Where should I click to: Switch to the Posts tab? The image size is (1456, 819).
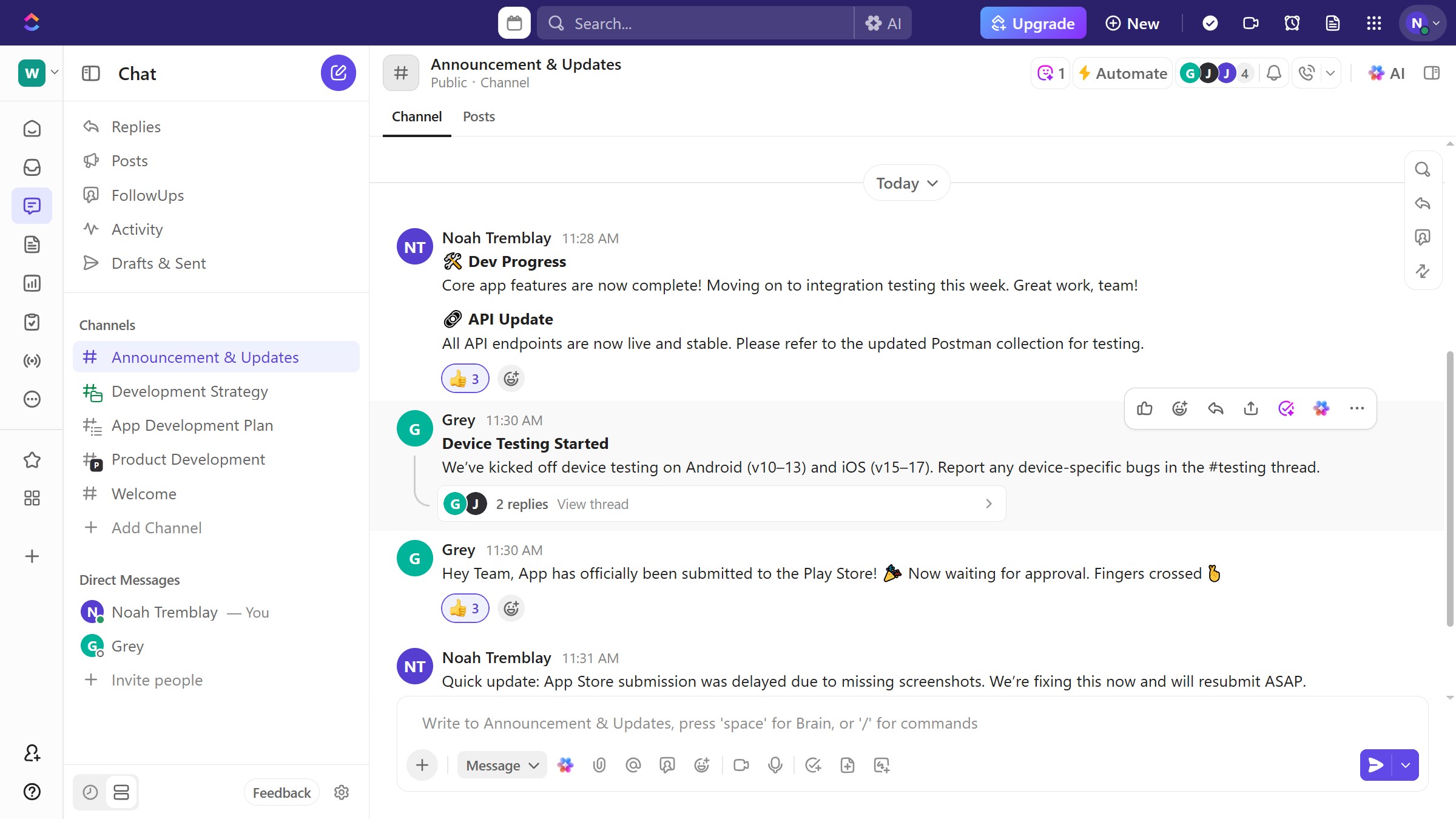pyautogui.click(x=479, y=116)
